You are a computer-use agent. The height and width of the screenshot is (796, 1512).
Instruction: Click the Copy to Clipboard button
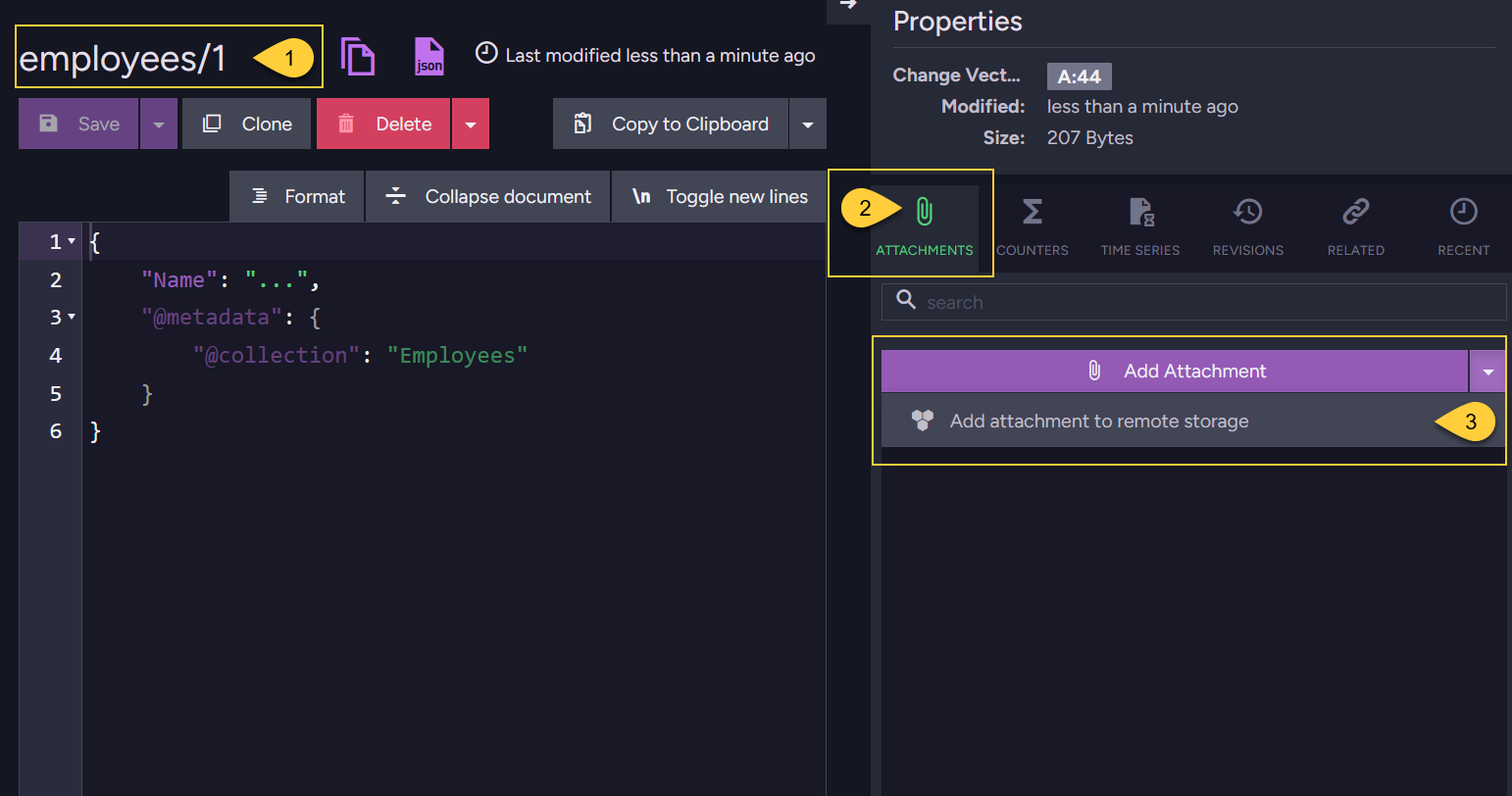(x=671, y=123)
